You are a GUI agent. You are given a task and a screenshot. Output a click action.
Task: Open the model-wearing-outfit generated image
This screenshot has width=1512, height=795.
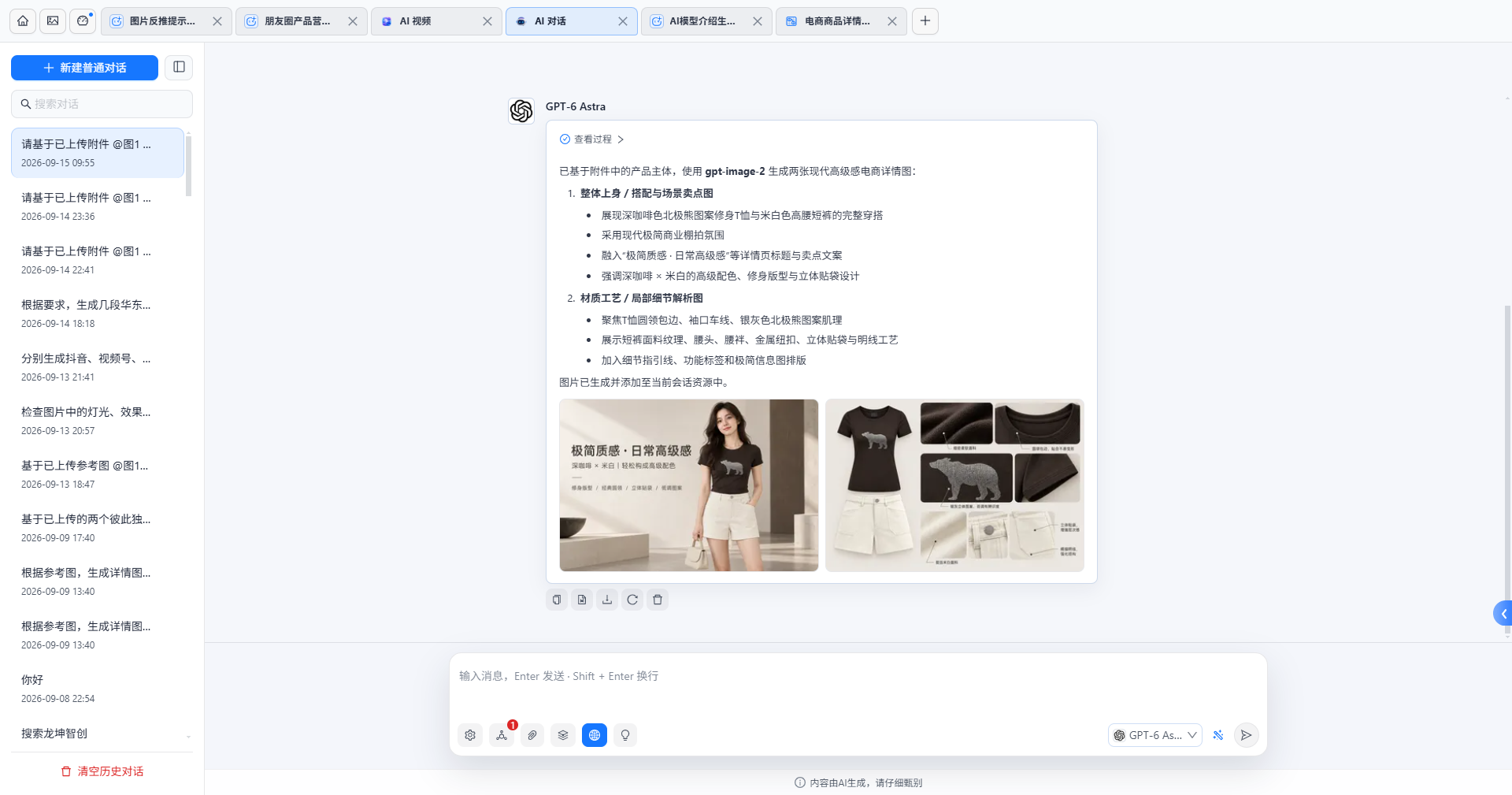point(689,485)
